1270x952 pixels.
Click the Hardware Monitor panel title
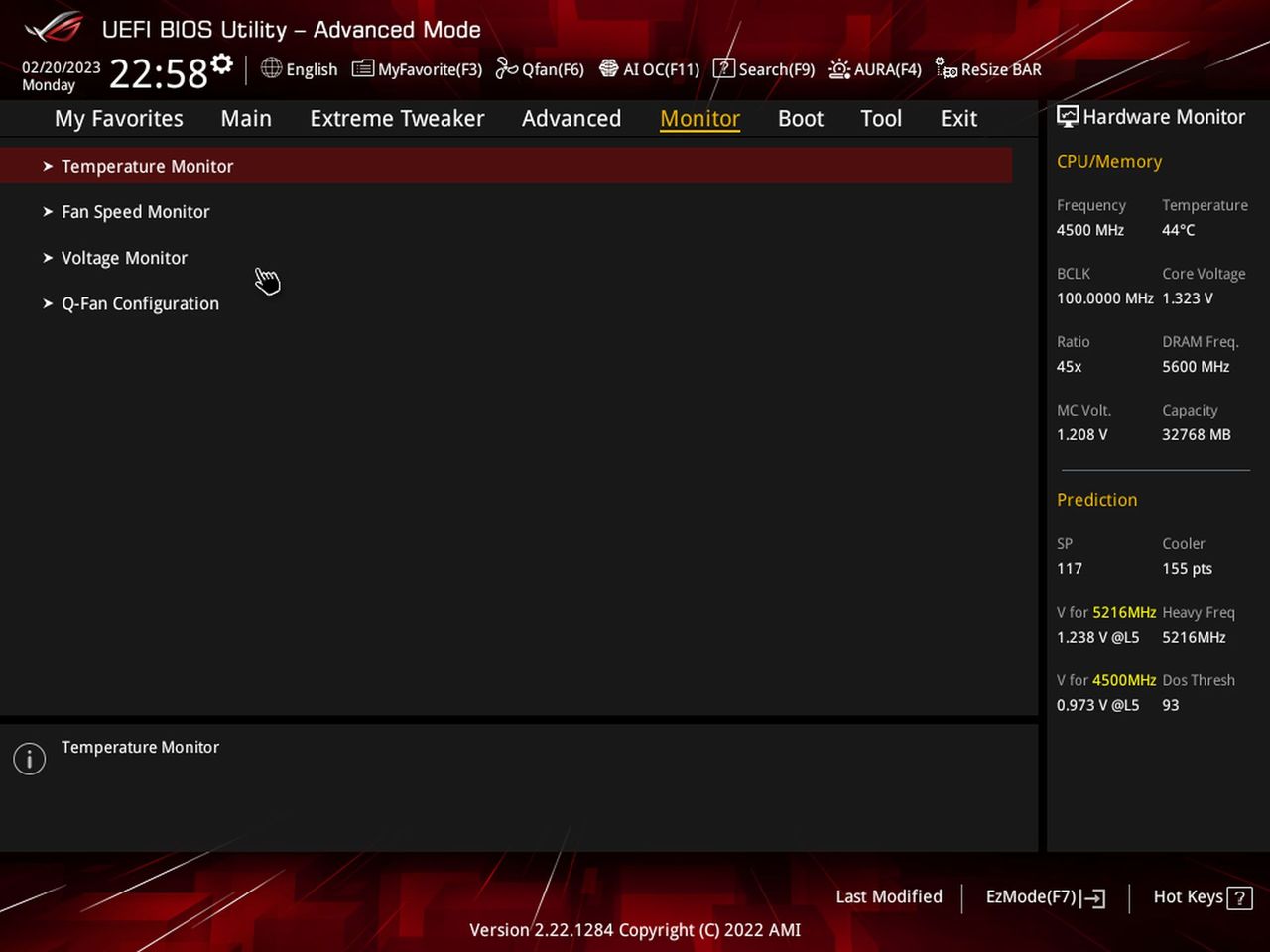pos(1164,117)
